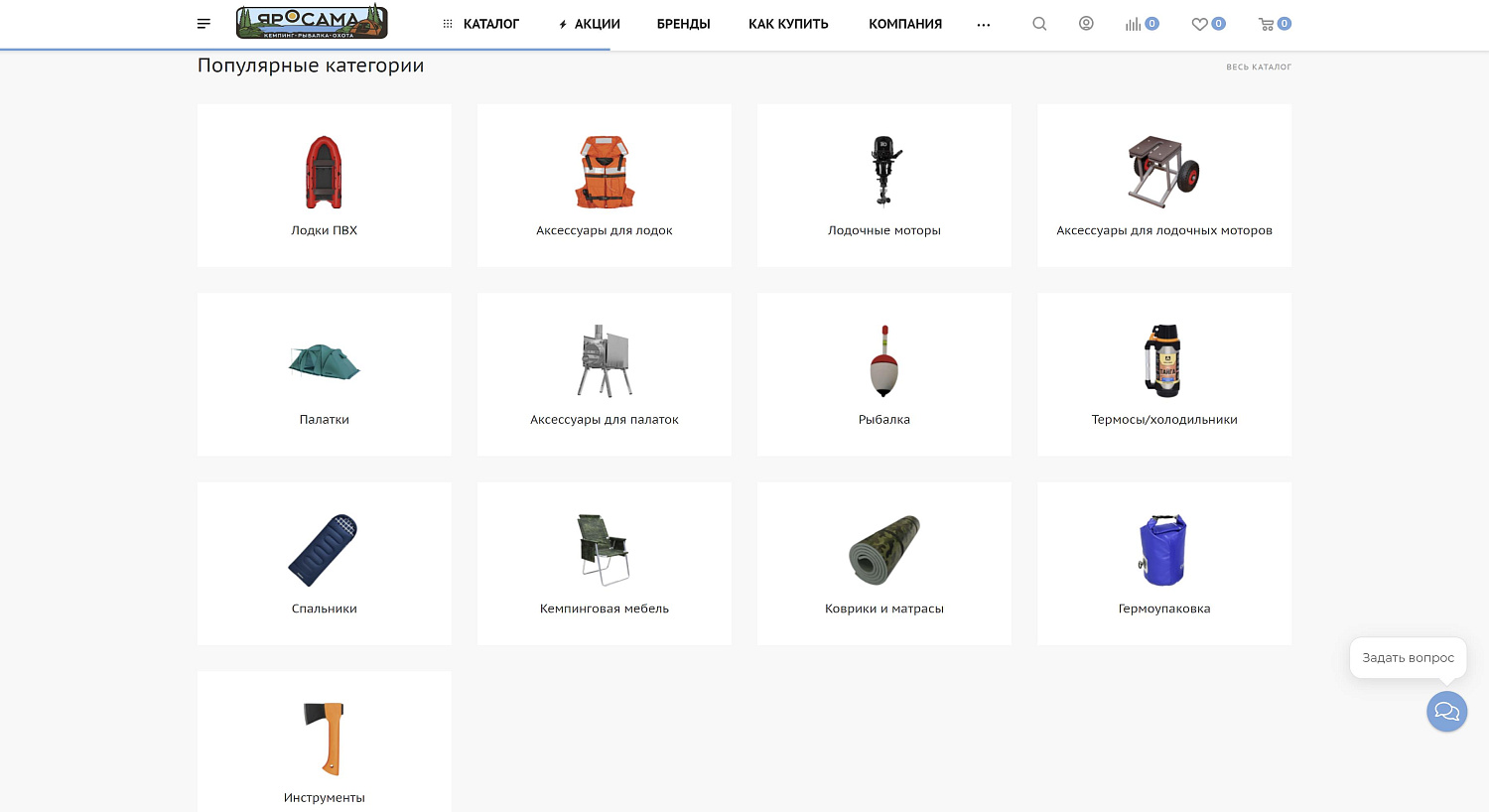The image size is (1489, 812).
Task: Open the favorites heart icon
Action: click(x=1200, y=24)
